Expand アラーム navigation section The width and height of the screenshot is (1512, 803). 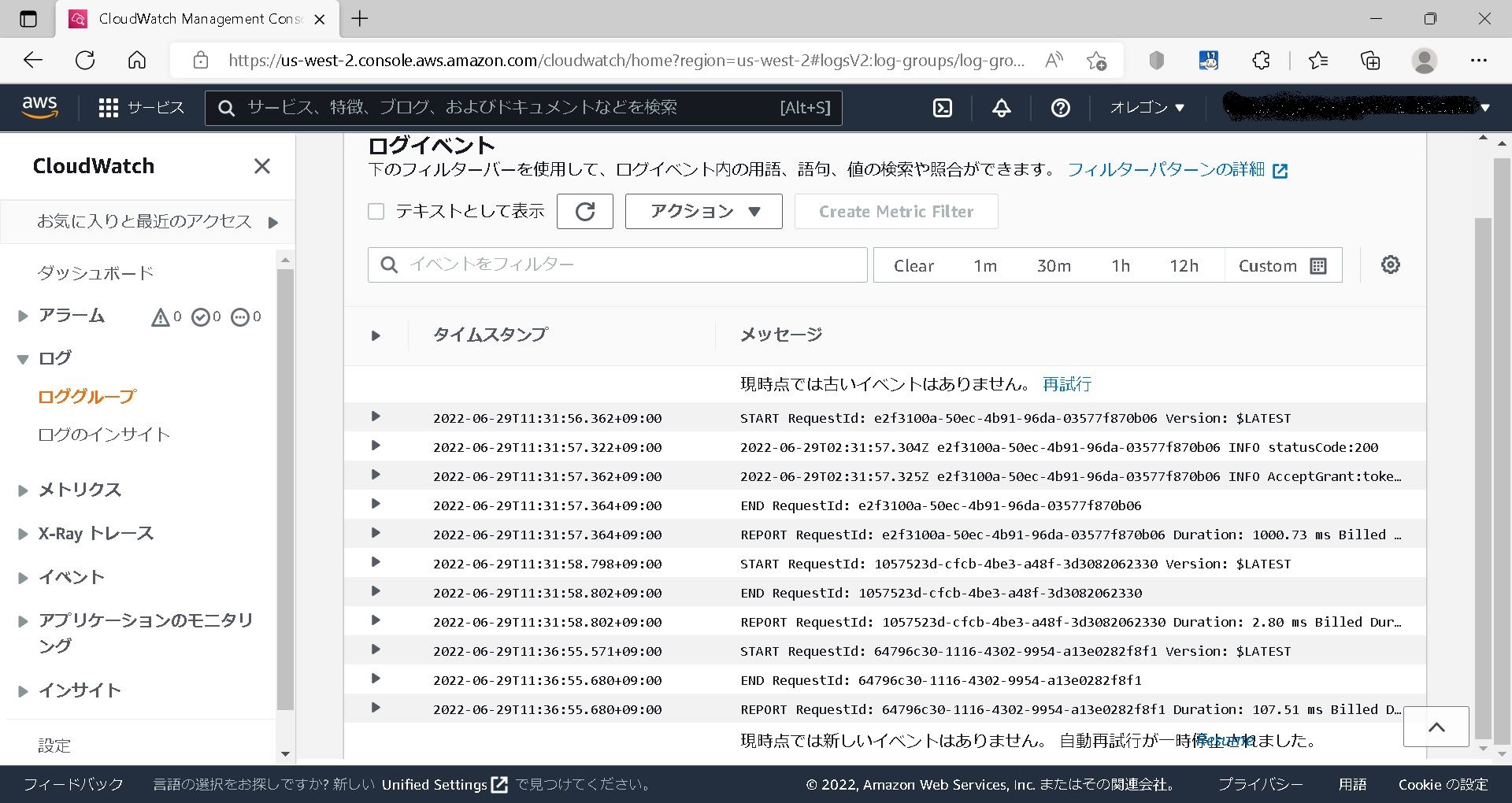23,316
